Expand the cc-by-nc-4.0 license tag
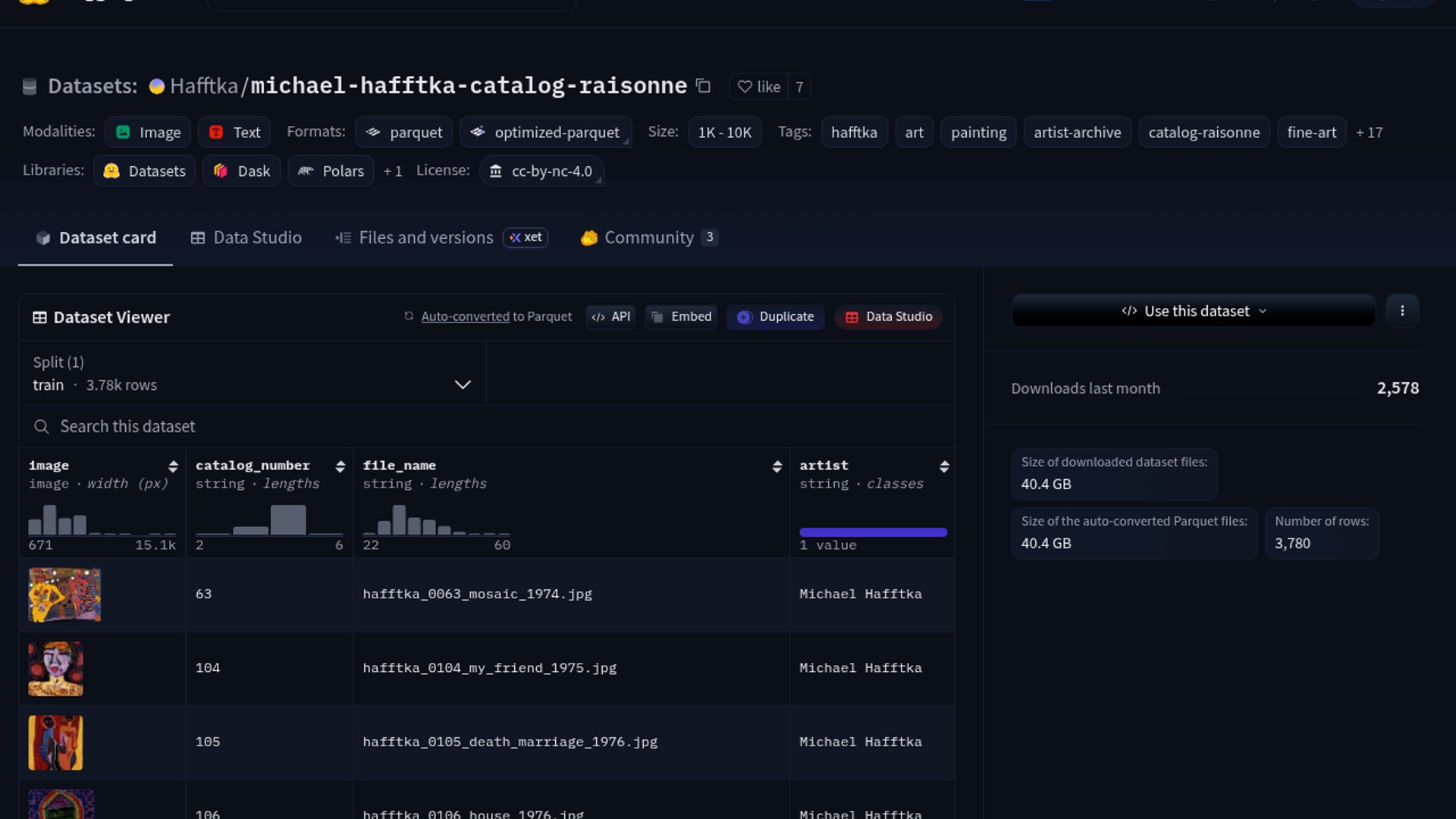Screen dimensions: 1456x819 click(541, 171)
